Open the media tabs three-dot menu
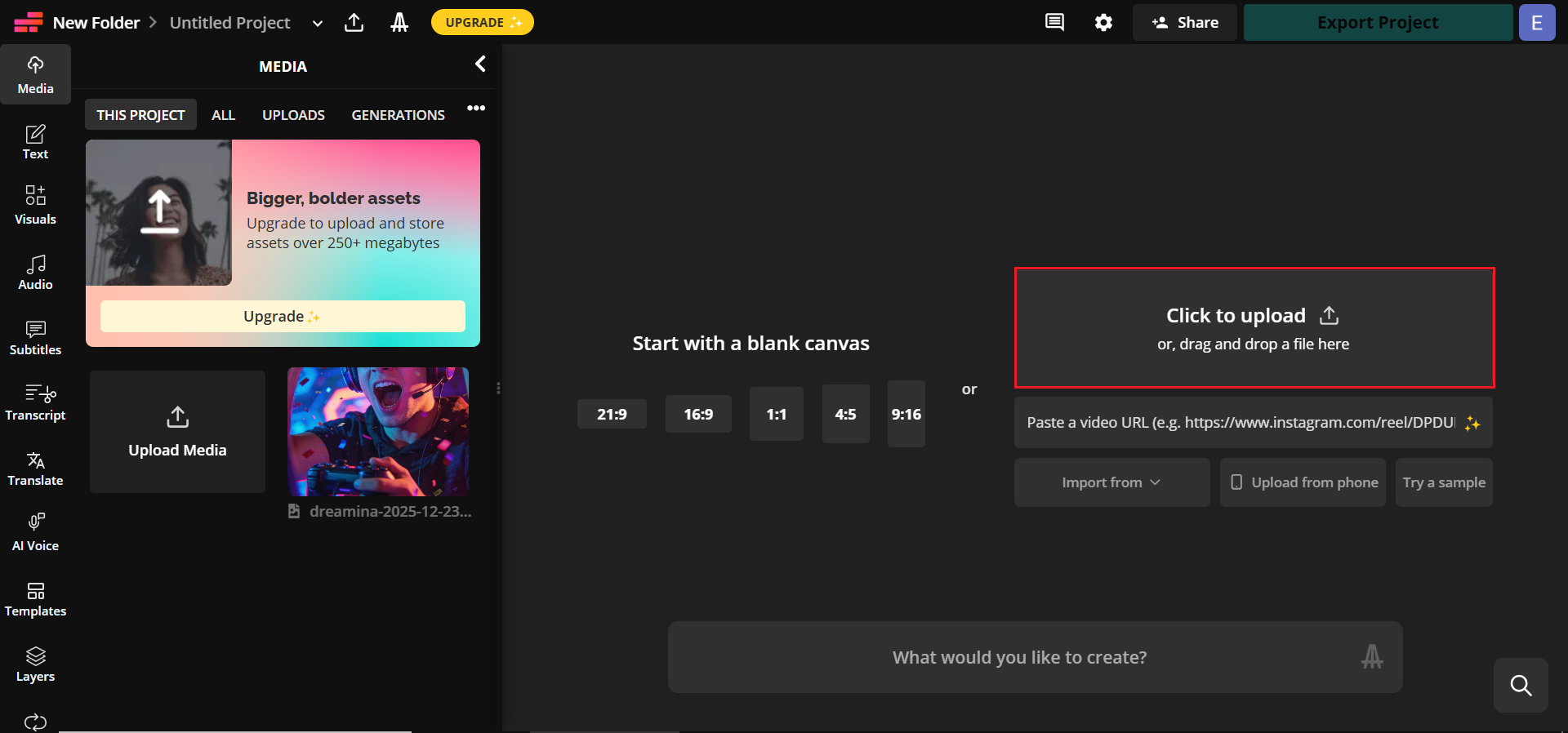Image resolution: width=1568 pixels, height=733 pixels. 476,108
